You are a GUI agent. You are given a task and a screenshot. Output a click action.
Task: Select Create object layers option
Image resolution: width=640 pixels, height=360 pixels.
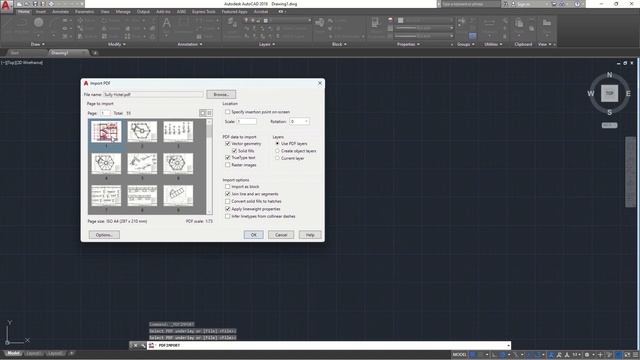coord(278,151)
